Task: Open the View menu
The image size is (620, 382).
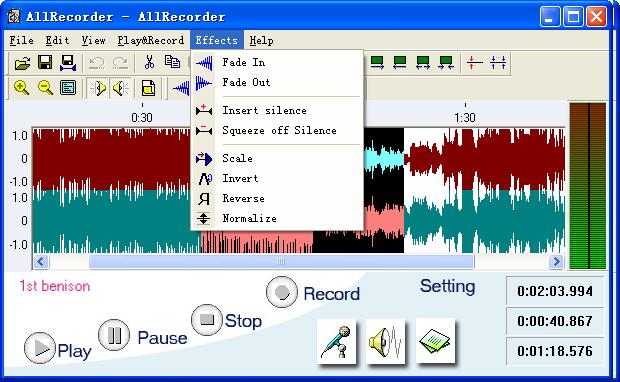Action: click(x=93, y=40)
